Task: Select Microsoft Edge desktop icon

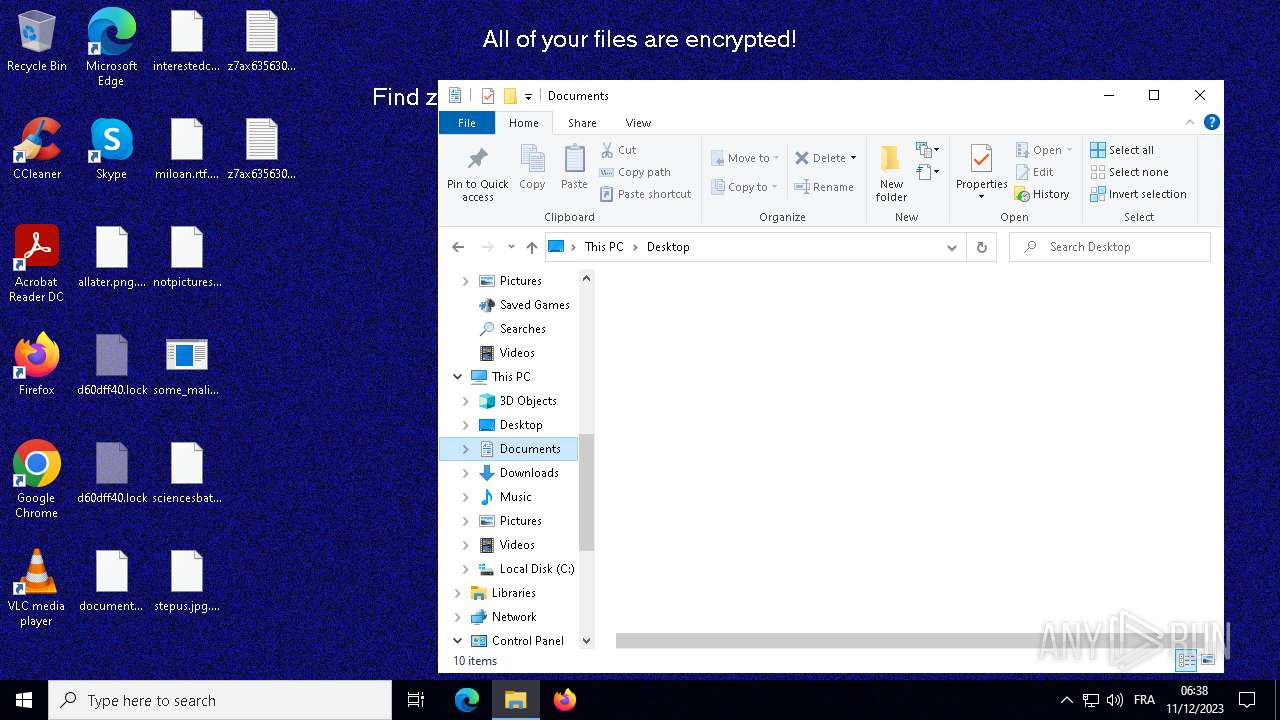Action: click(111, 48)
